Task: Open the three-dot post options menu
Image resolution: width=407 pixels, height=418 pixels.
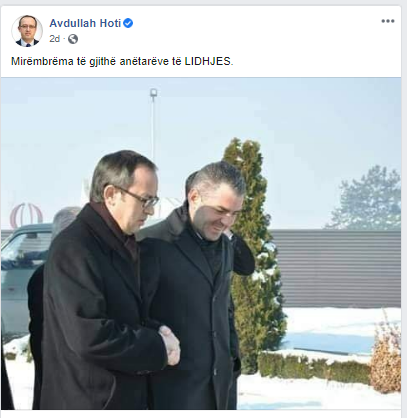Action: 388,21
